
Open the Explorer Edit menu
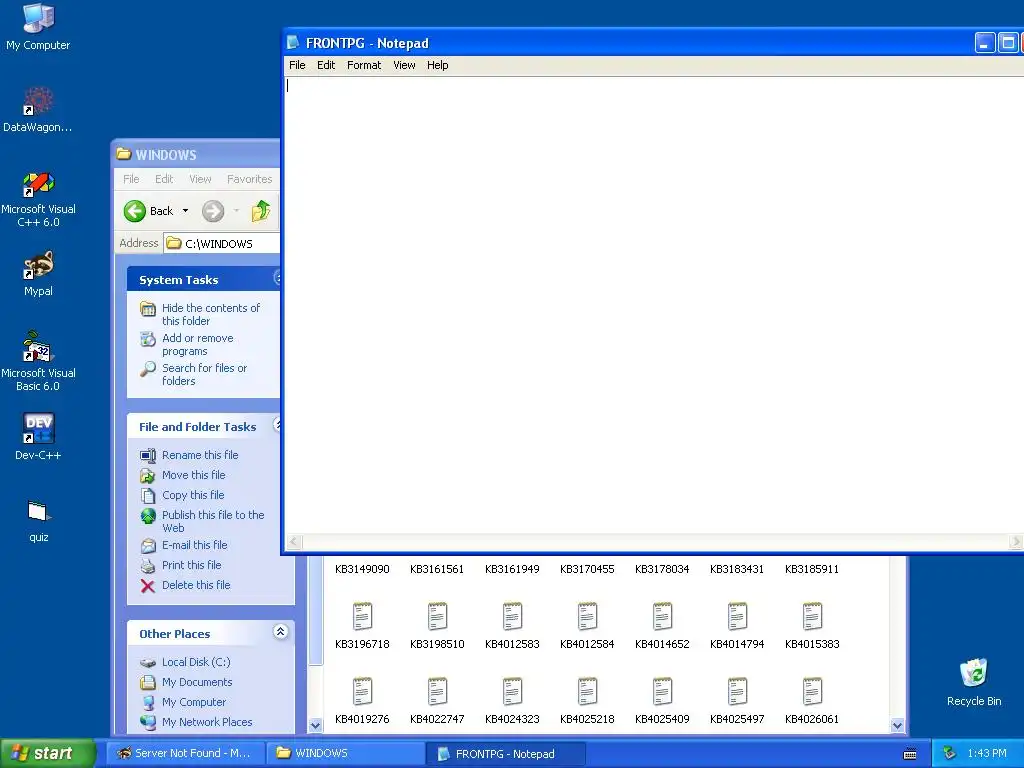point(164,179)
